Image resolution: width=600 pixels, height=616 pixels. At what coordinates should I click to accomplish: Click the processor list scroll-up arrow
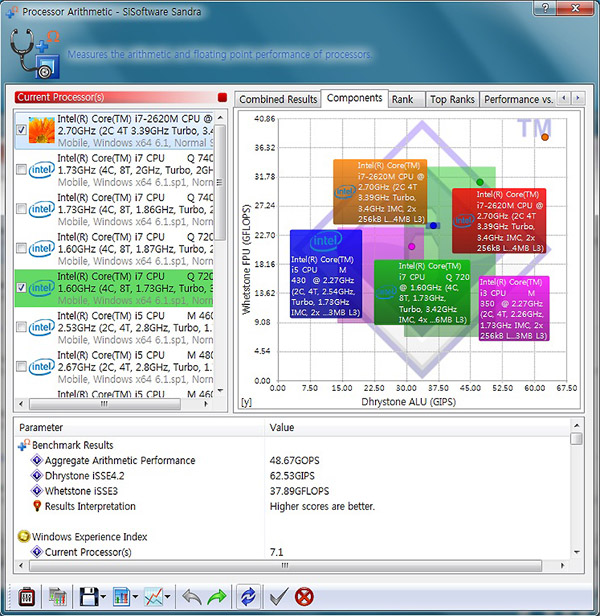pyautogui.click(x=220, y=117)
